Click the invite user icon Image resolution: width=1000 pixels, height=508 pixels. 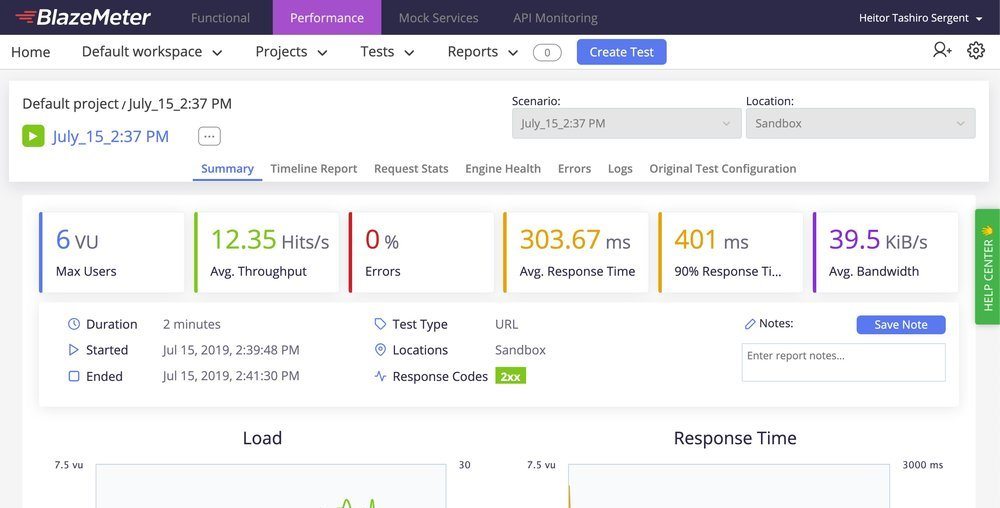coord(942,50)
